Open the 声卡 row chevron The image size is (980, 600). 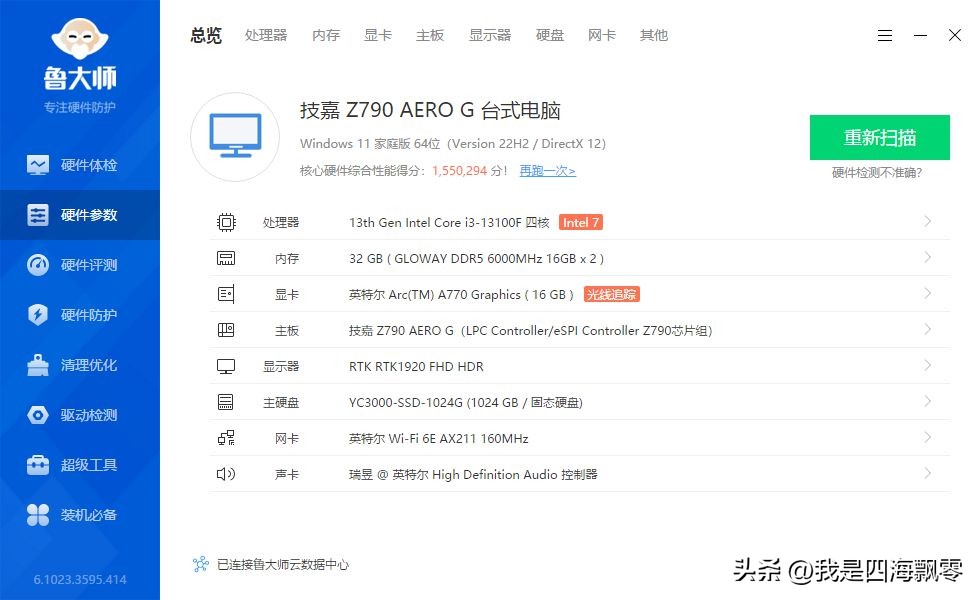point(930,474)
